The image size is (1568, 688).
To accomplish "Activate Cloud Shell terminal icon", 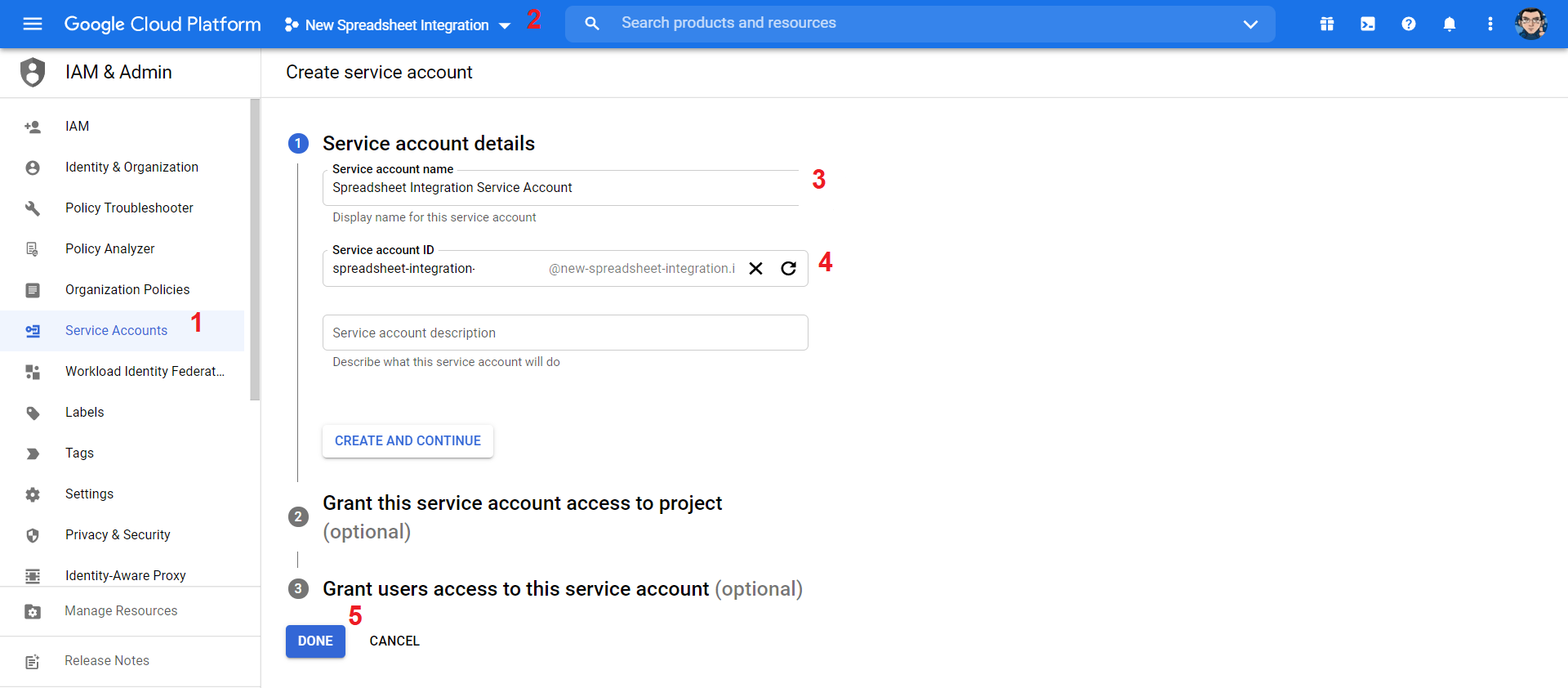I will (1368, 24).
